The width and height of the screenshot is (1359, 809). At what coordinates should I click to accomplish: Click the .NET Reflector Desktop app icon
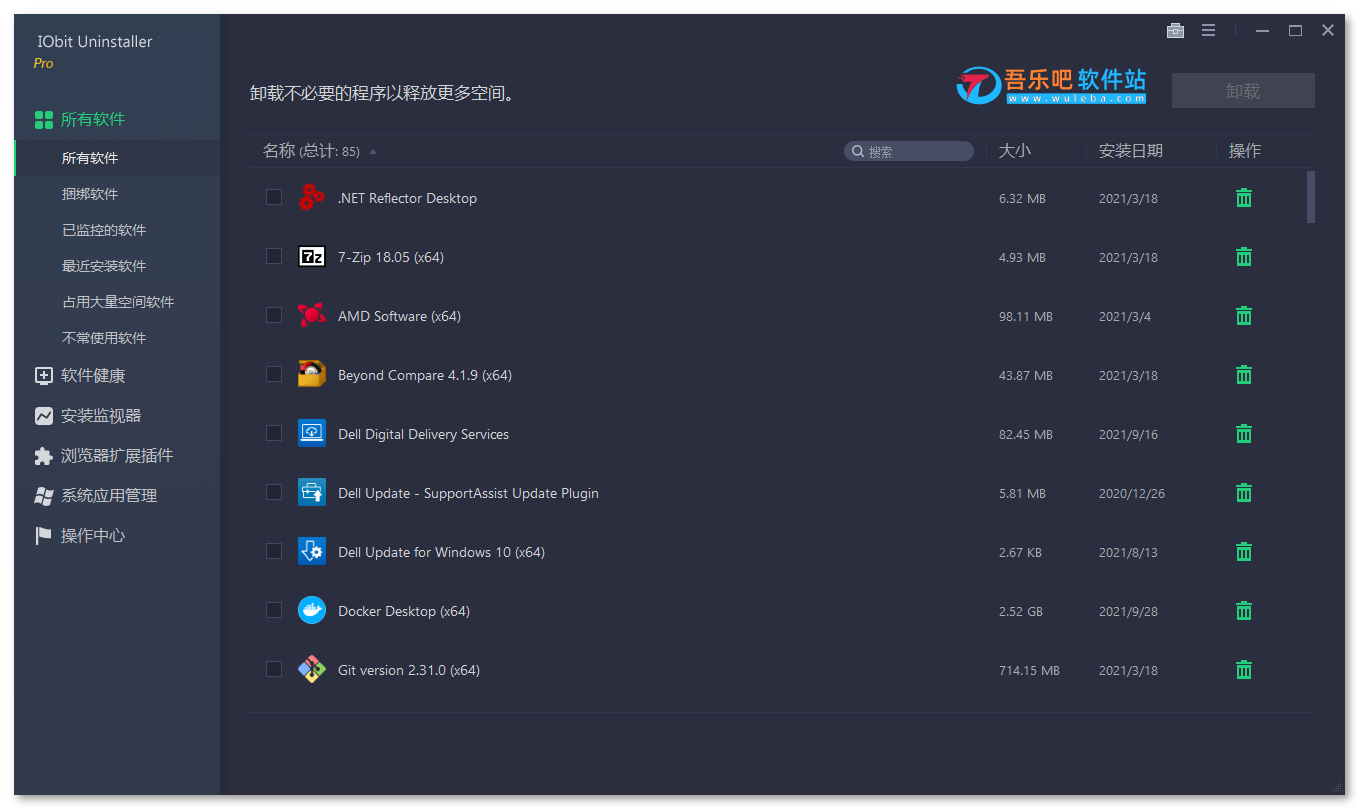[x=312, y=197]
